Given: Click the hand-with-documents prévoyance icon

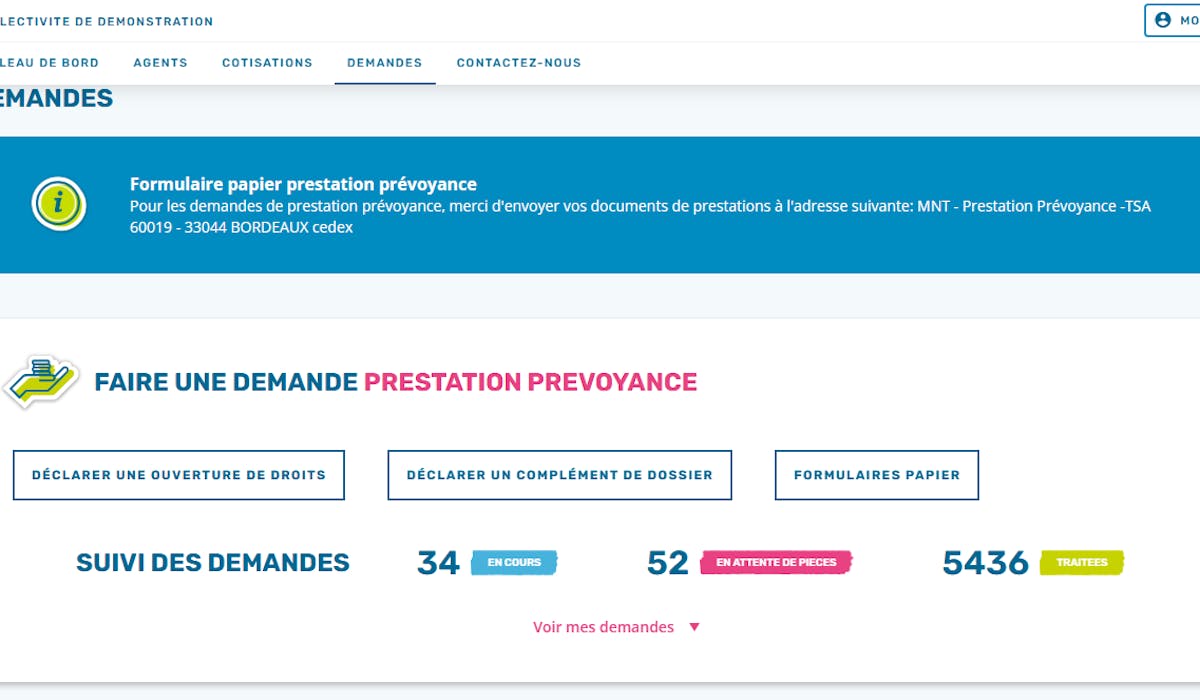Looking at the screenshot, I should point(41,381).
